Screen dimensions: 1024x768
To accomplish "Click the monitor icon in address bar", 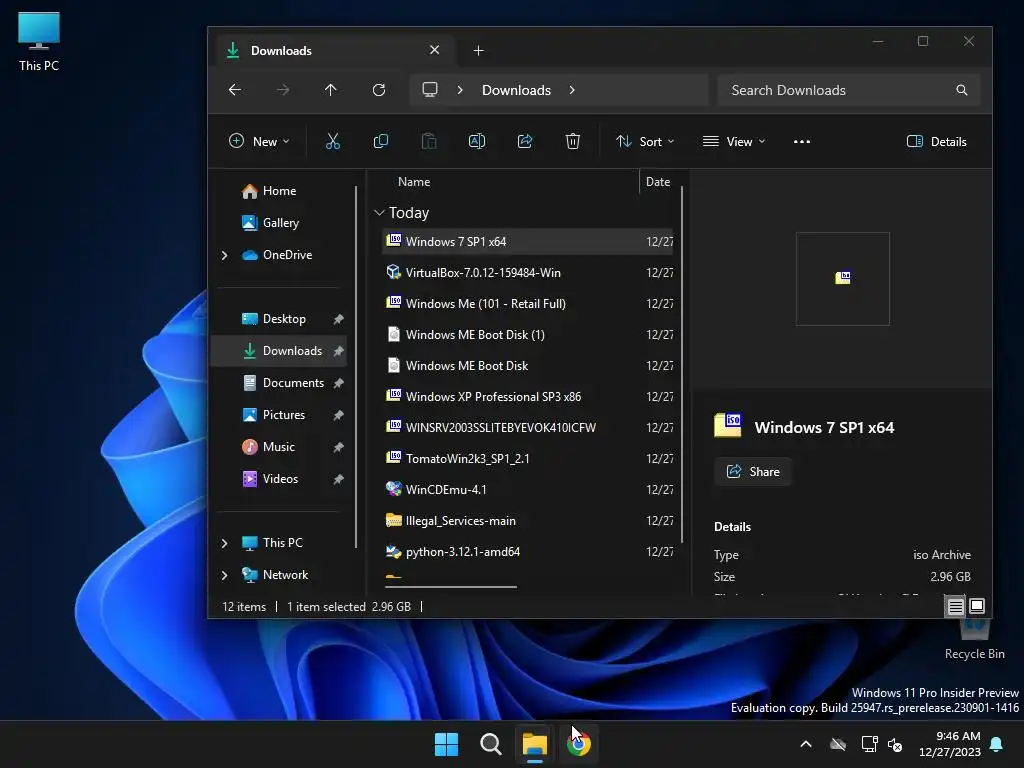I will tap(430, 89).
